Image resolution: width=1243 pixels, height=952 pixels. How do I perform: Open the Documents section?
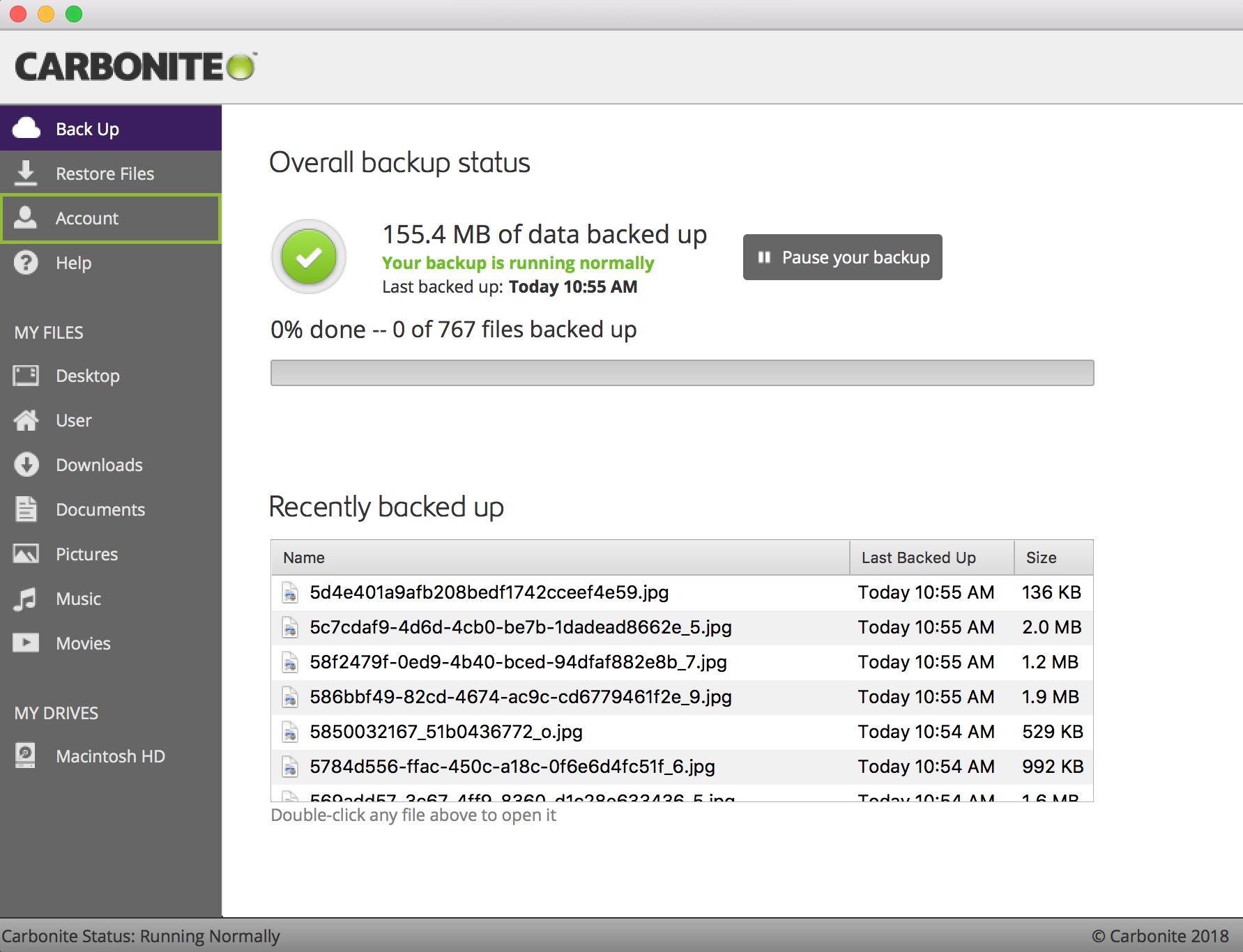[100, 509]
